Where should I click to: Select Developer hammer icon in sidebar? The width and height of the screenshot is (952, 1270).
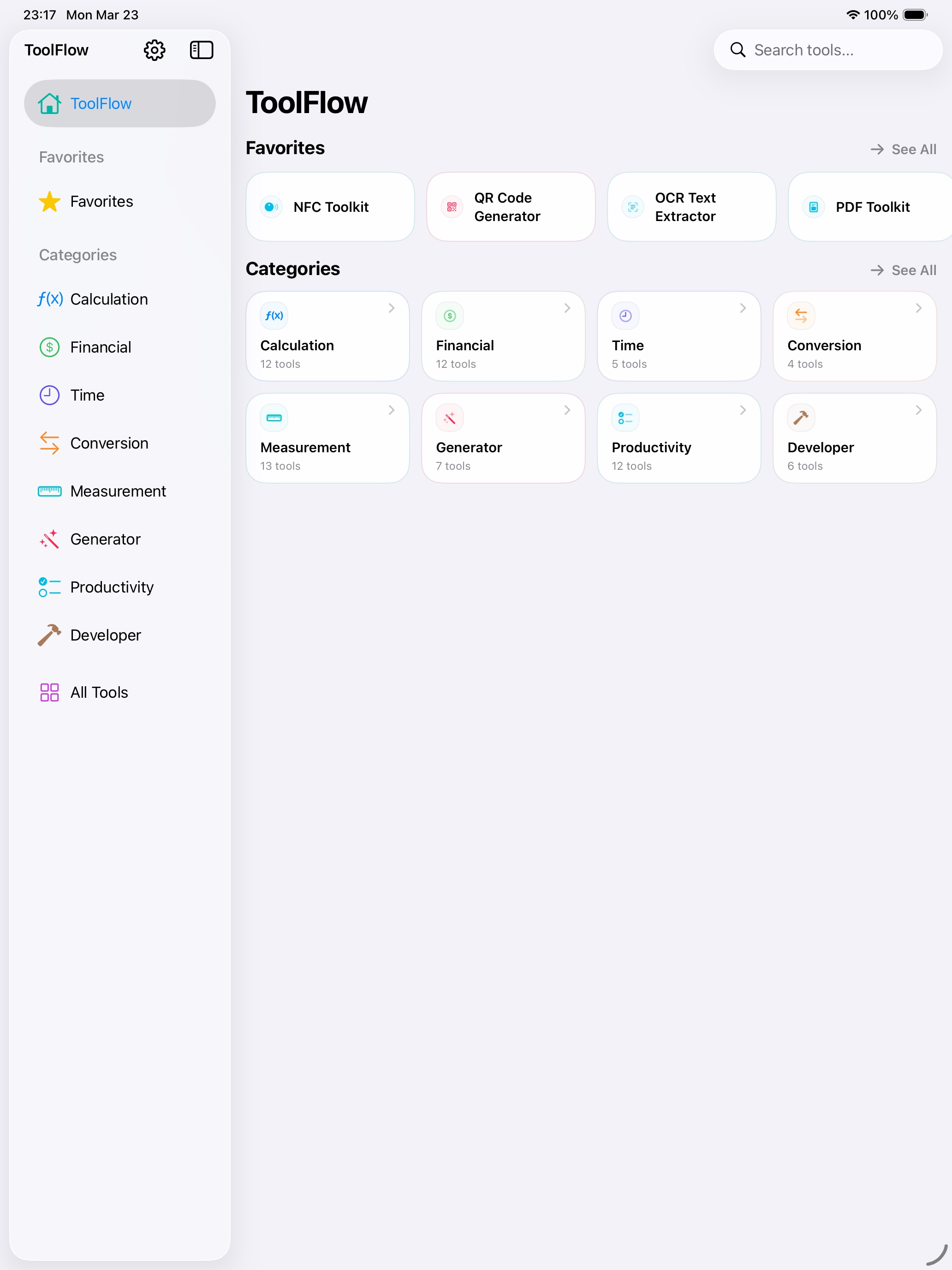click(x=50, y=635)
